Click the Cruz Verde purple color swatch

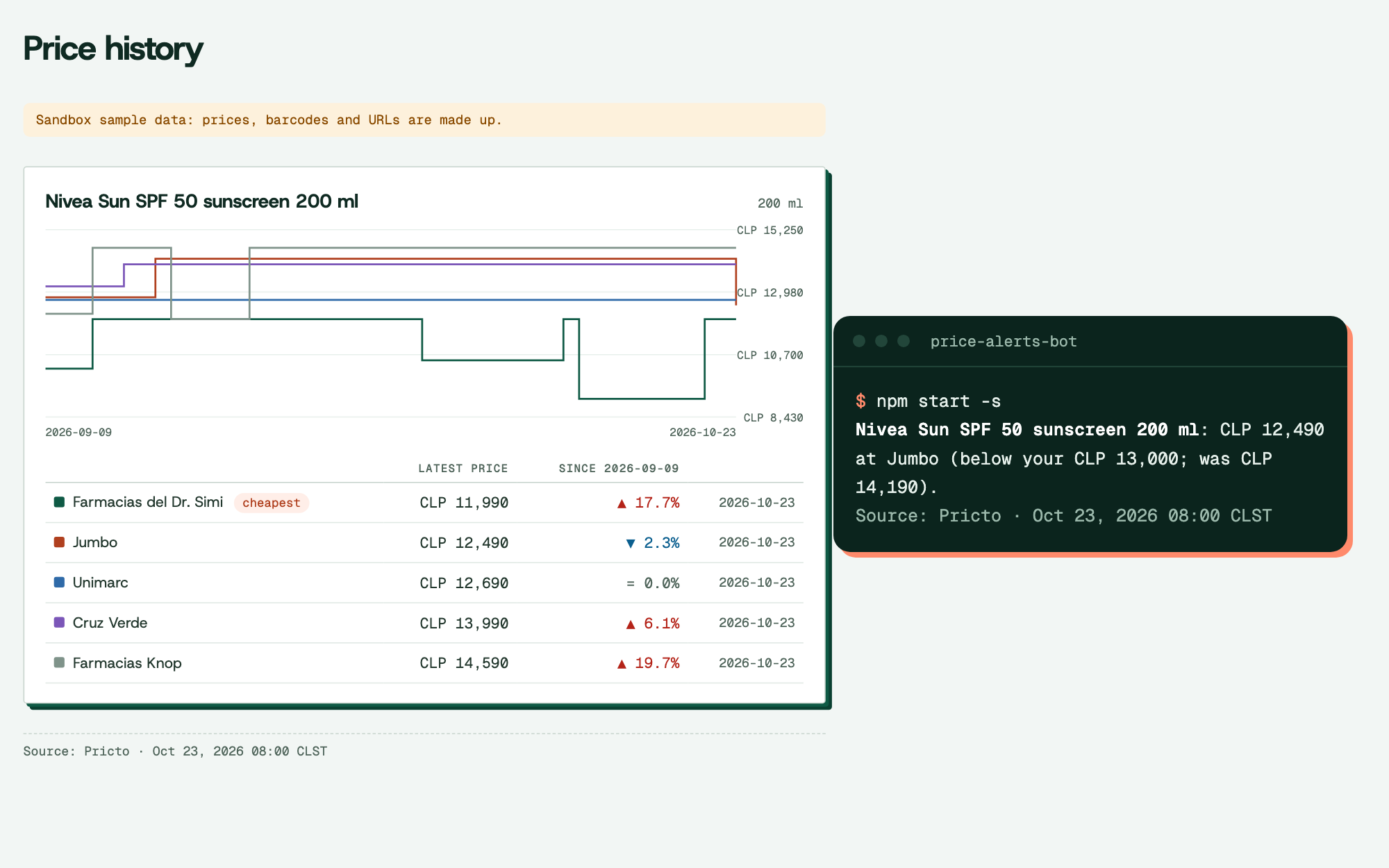[59, 623]
